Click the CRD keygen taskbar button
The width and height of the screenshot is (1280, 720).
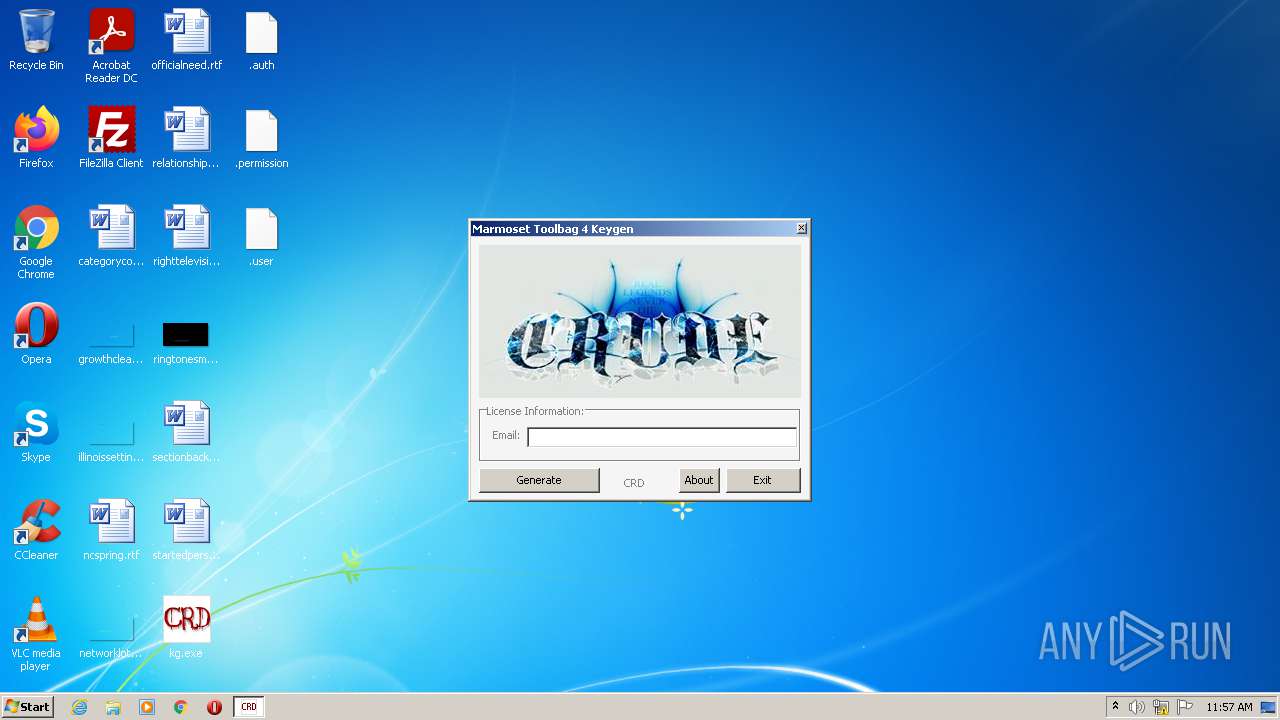[x=249, y=707]
